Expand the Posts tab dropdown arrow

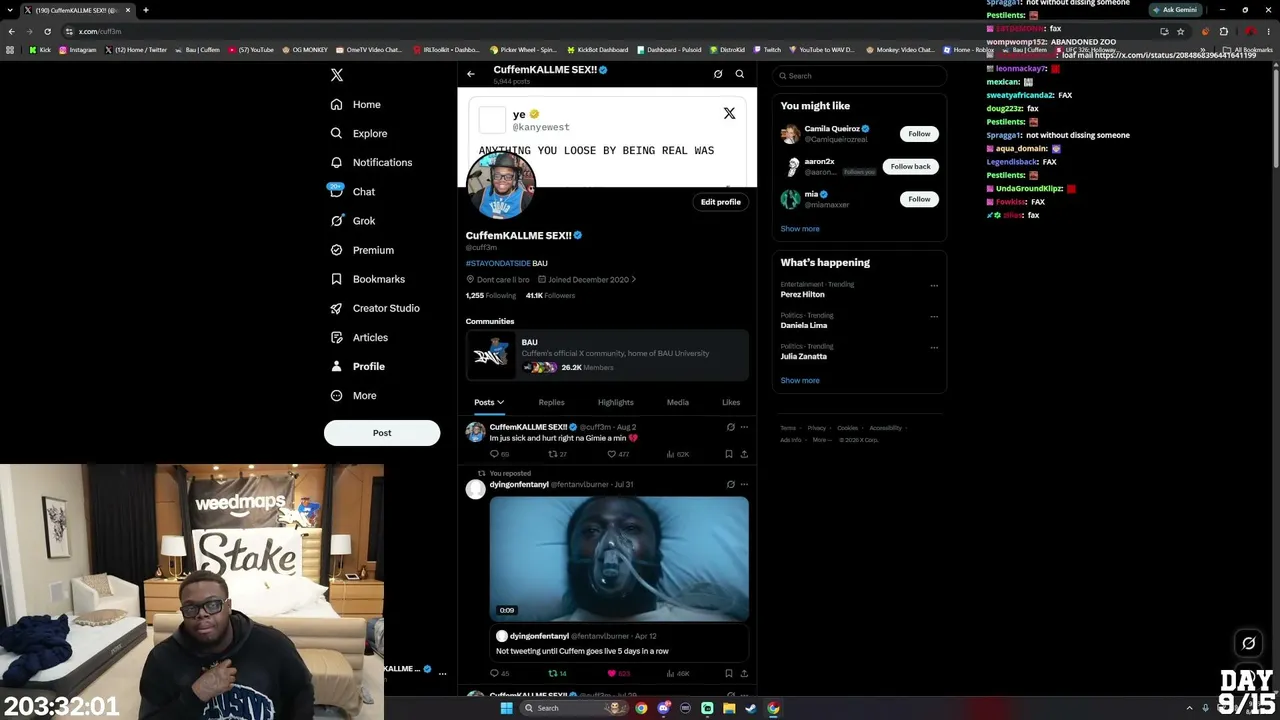coord(500,402)
